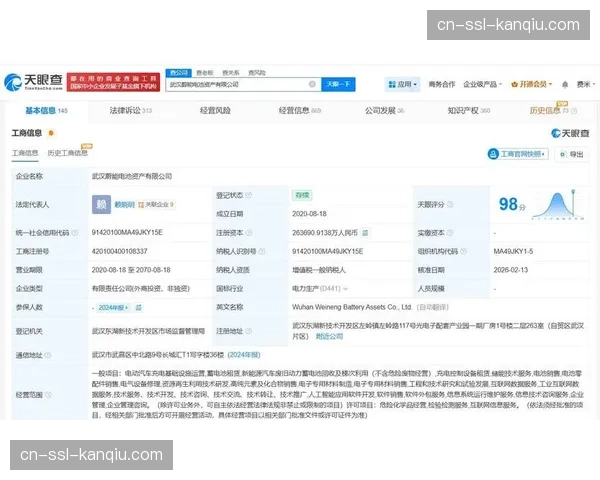This screenshot has width=600, height=480.
Task: Open the 开通会员 membership dropdown
Action: [x=532, y=84]
